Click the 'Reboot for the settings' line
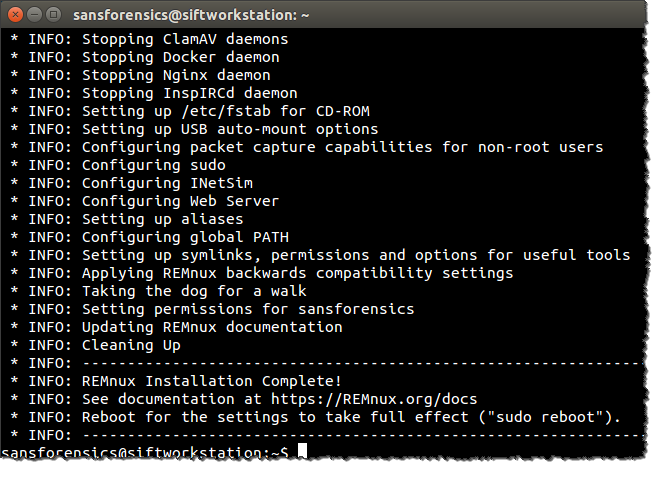The image size is (654, 488). click(316, 417)
